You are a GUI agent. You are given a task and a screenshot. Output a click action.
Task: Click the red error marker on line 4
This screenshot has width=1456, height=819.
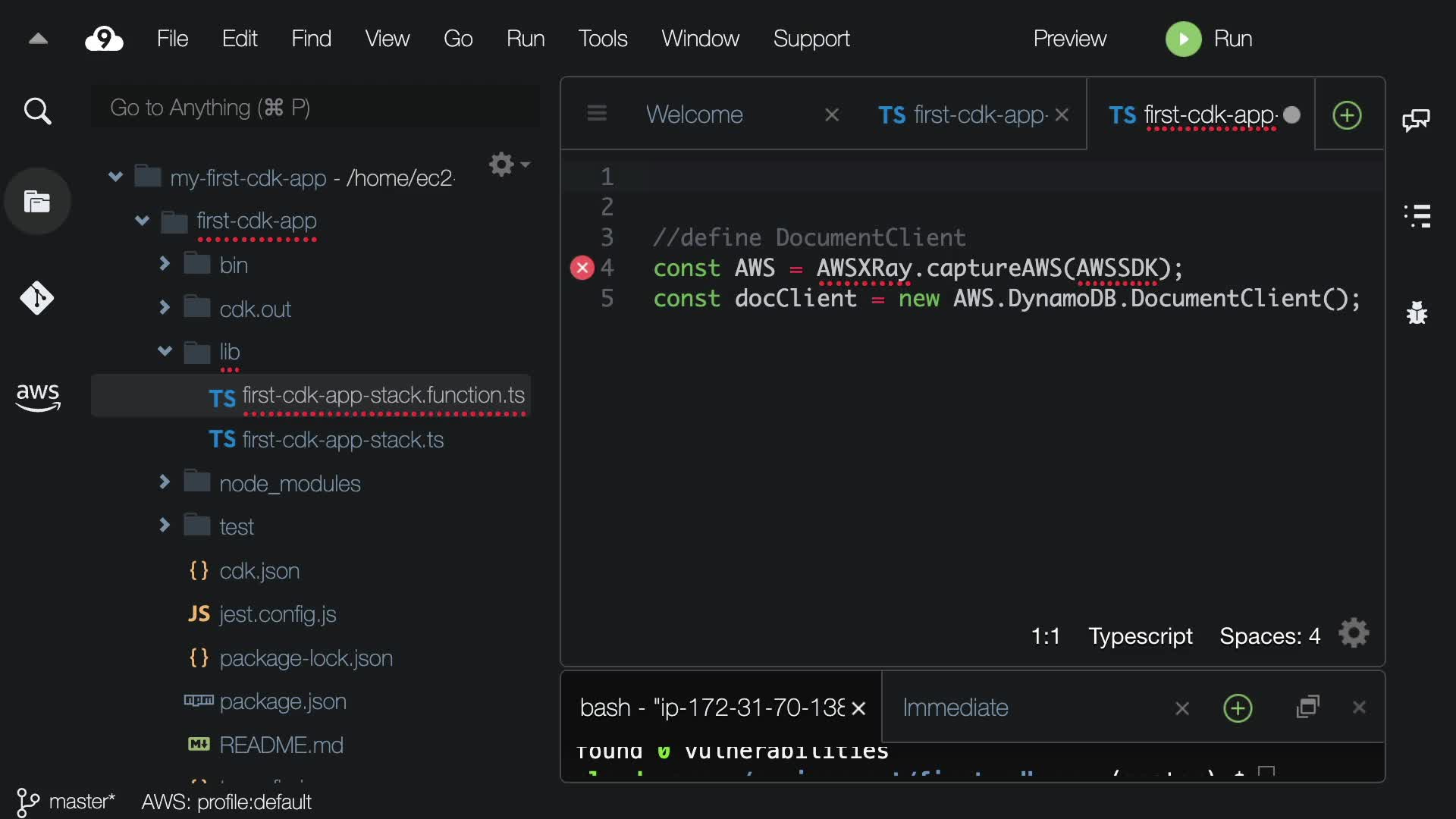pyautogui.click(x=582, y=268)
